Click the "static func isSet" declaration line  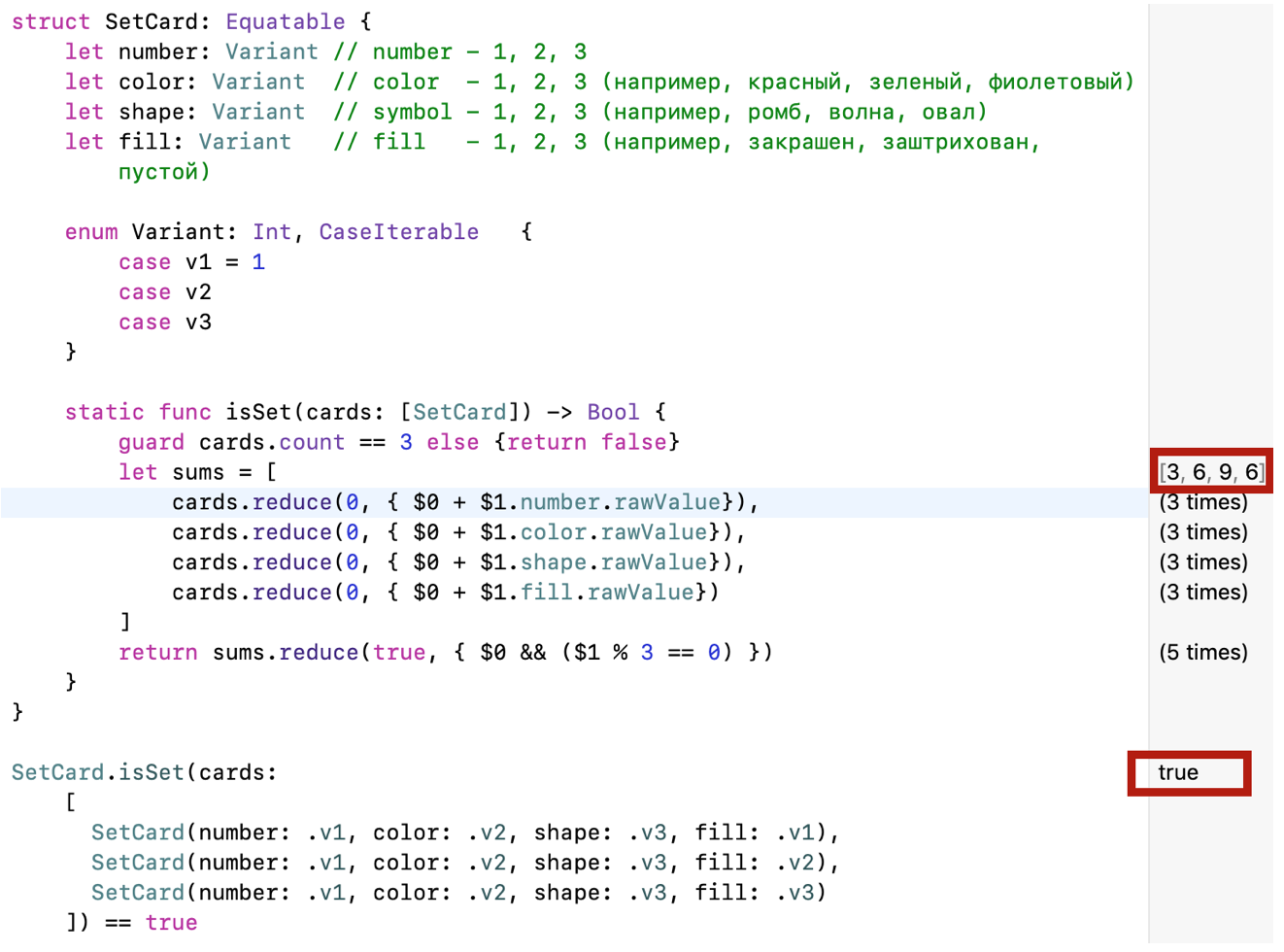[366, 412]
